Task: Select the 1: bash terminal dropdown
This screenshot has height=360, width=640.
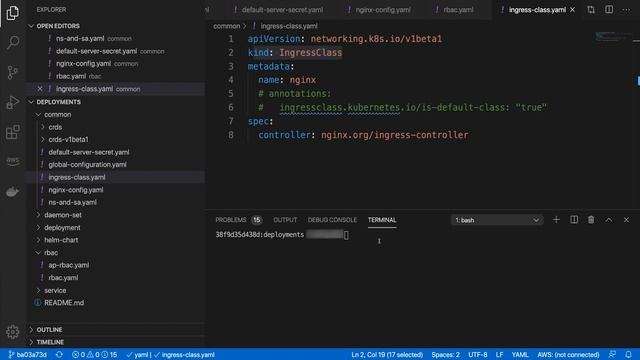Action: [497, 220]
